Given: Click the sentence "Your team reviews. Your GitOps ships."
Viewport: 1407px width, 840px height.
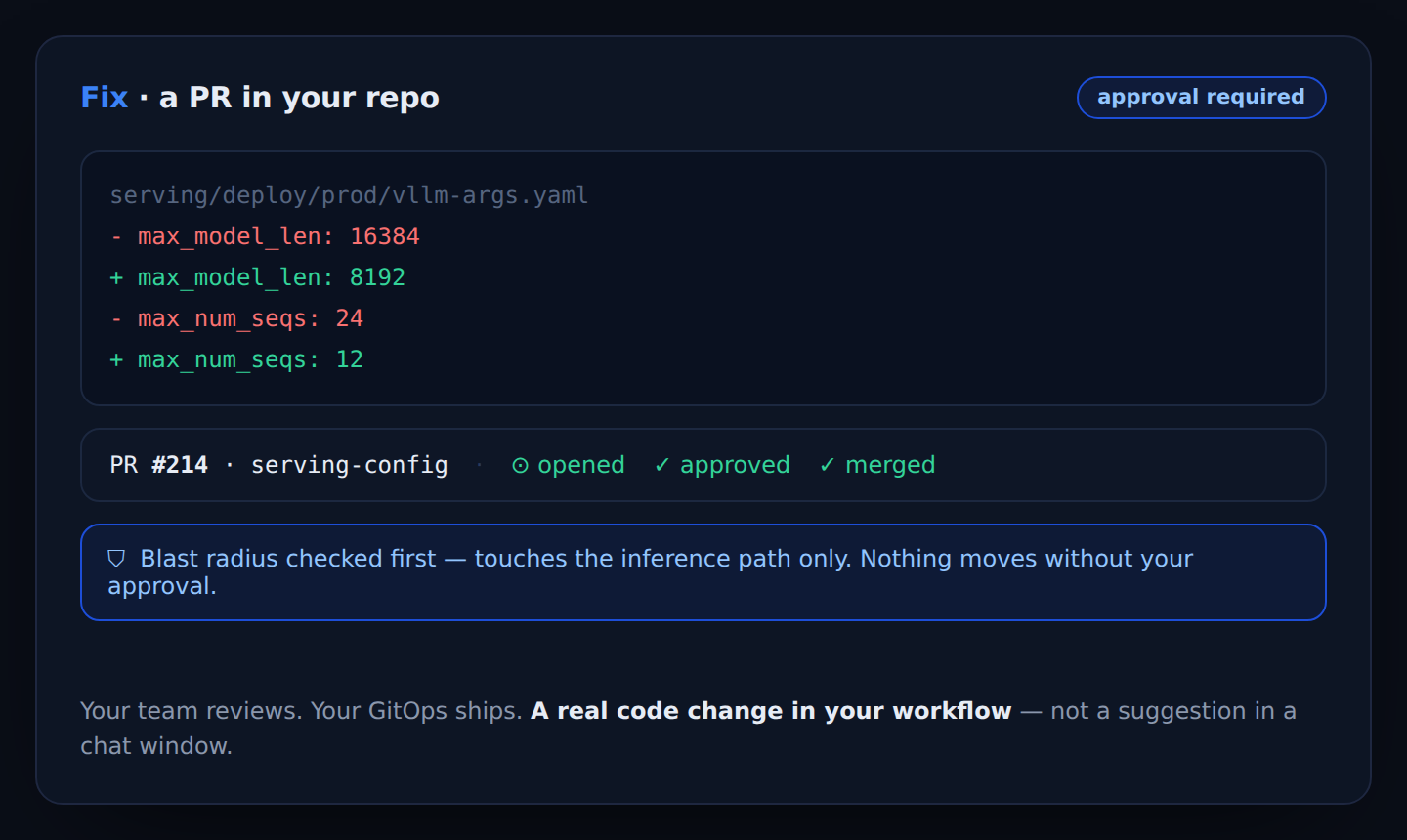Looking at the screenshot, I should [301, 711].
